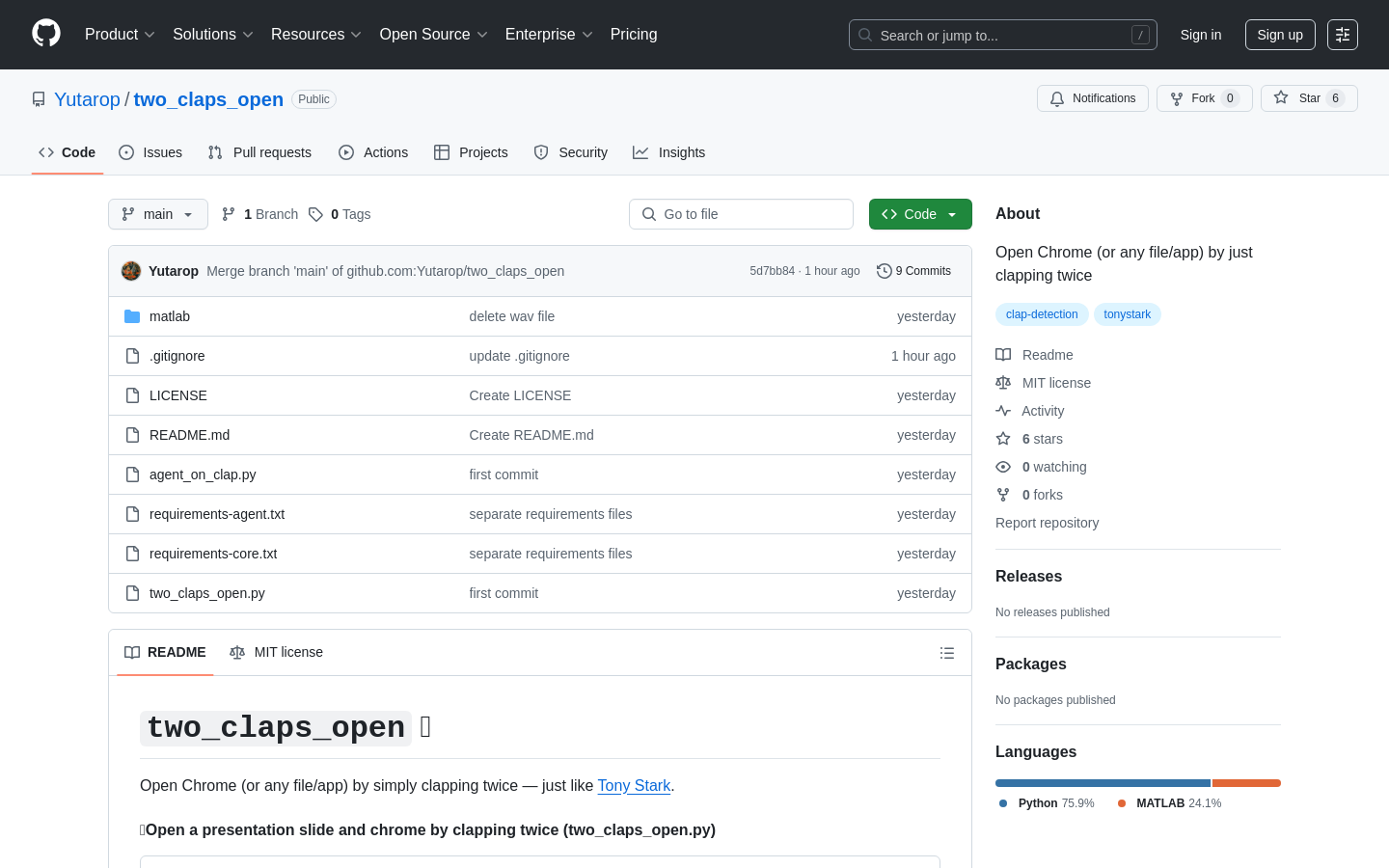Switch to the Pull requests tab
This screenshot has height=868, width=1389.
pos(259,152)
